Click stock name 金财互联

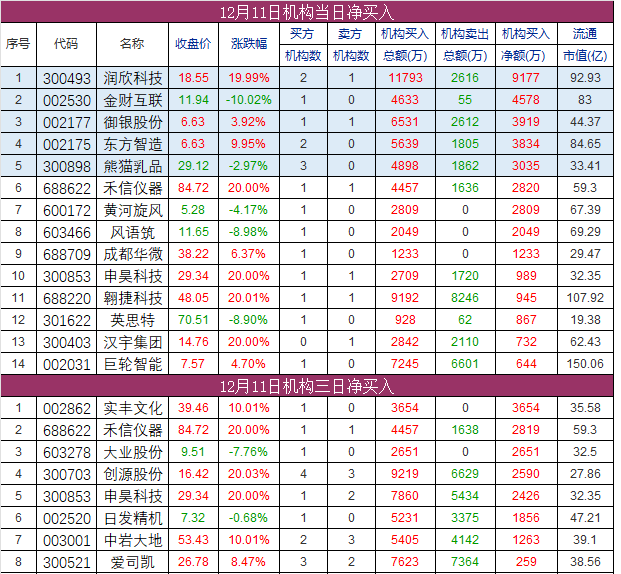click(x=133, y=100)
